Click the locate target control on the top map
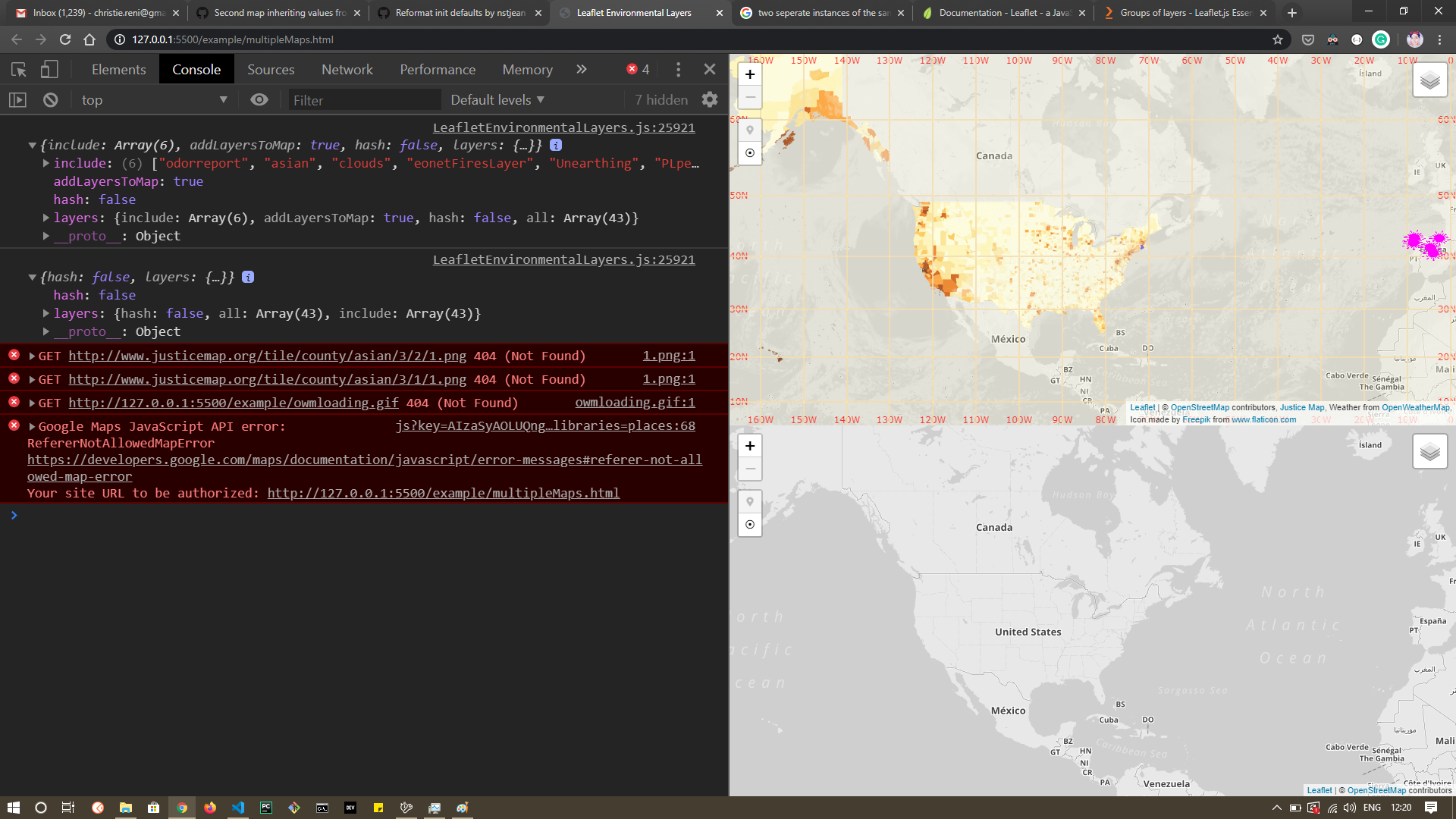 click(x=749, y=153)
